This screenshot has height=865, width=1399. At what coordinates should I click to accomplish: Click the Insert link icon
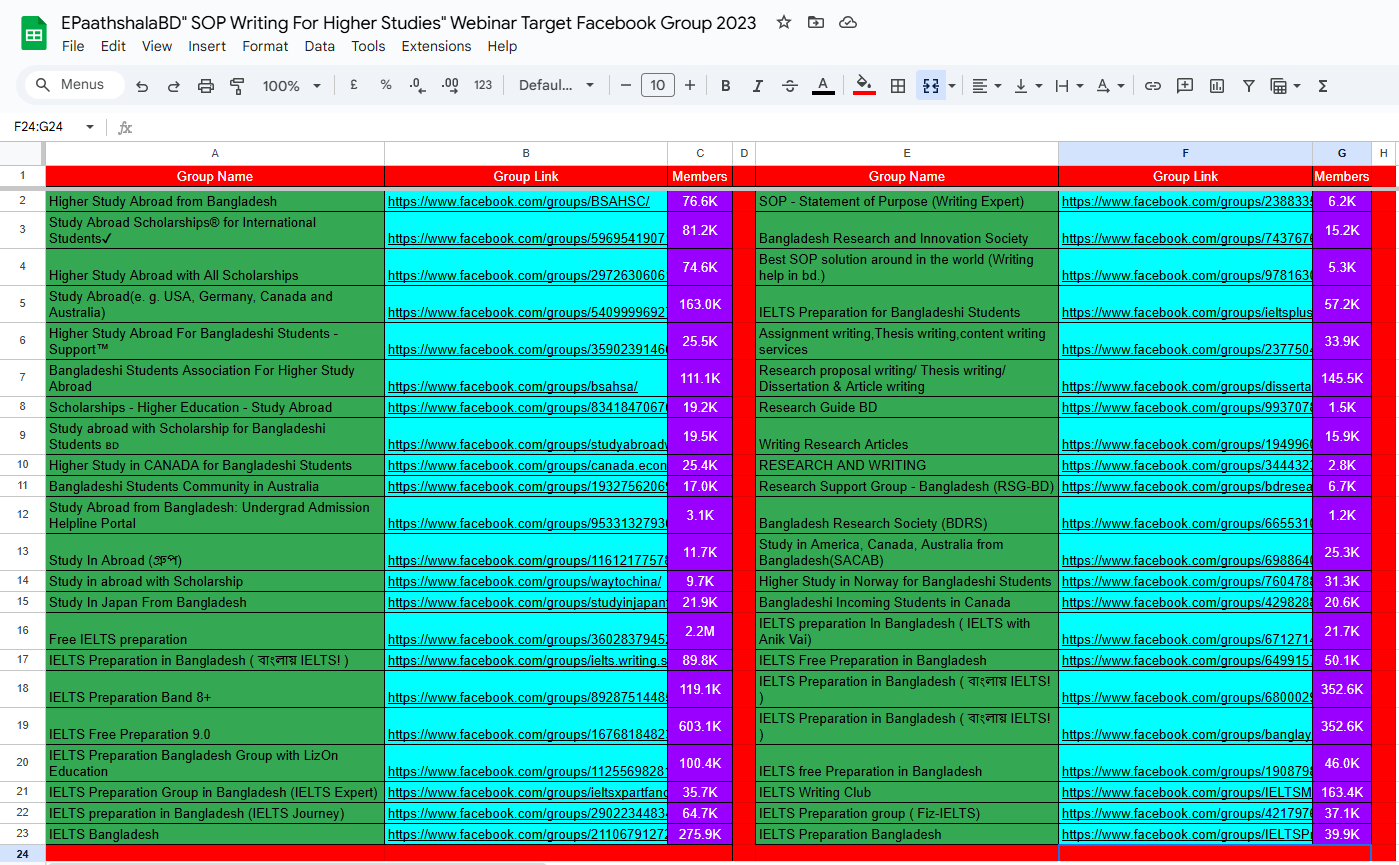coord(1153,86)
